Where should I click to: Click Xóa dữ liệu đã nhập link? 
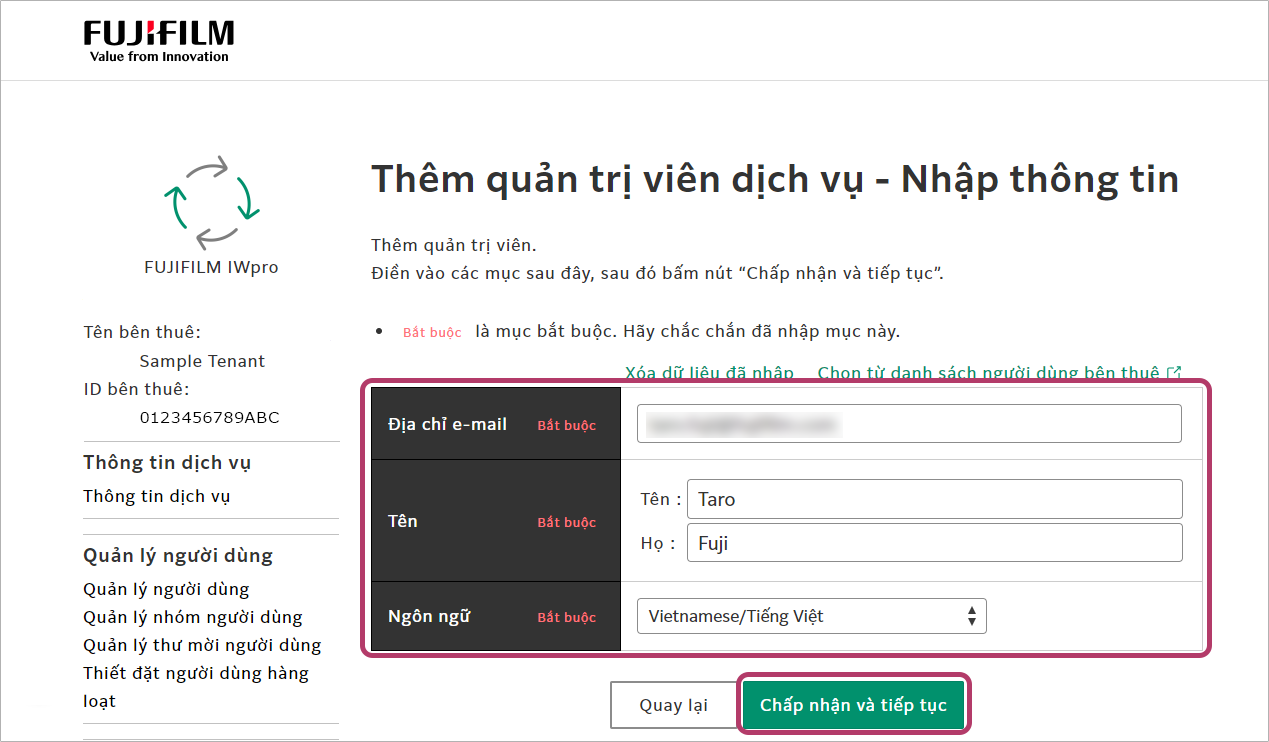click(709, 373)
